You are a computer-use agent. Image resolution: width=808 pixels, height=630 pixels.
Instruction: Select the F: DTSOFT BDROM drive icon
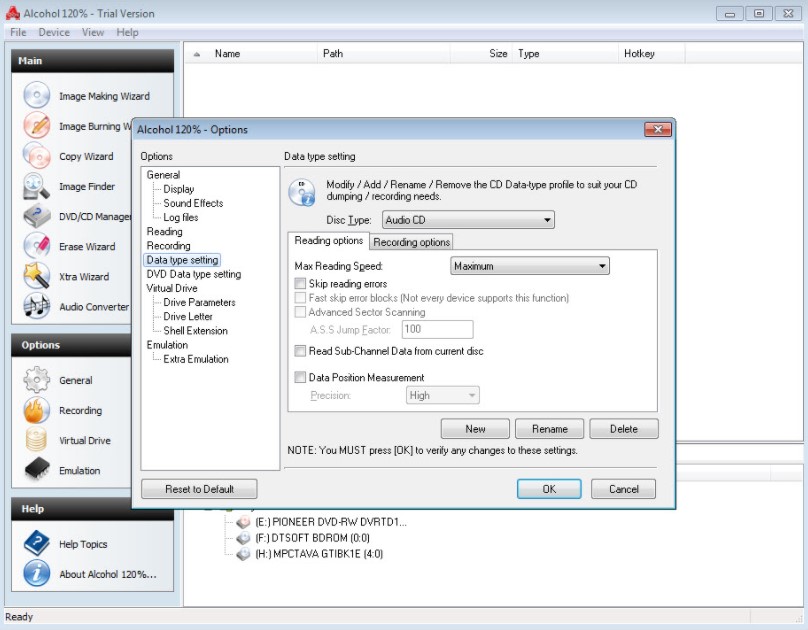coord(243,538)
